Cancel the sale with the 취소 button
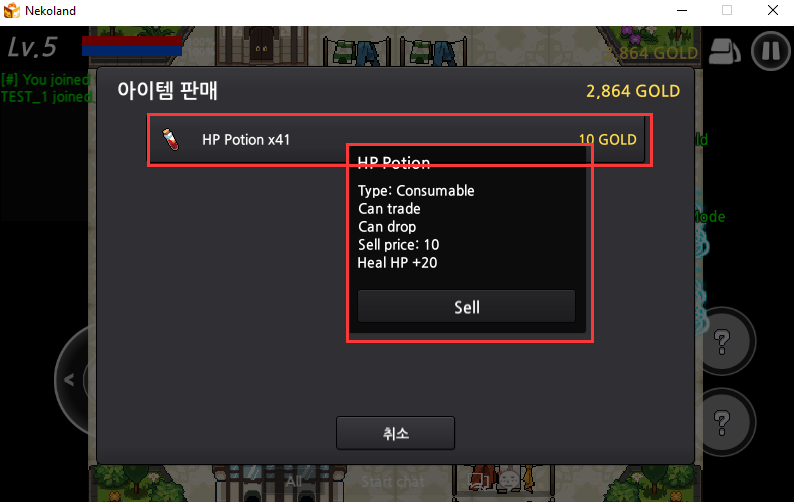Screen dimensions: 794x502 coord(395,433)
